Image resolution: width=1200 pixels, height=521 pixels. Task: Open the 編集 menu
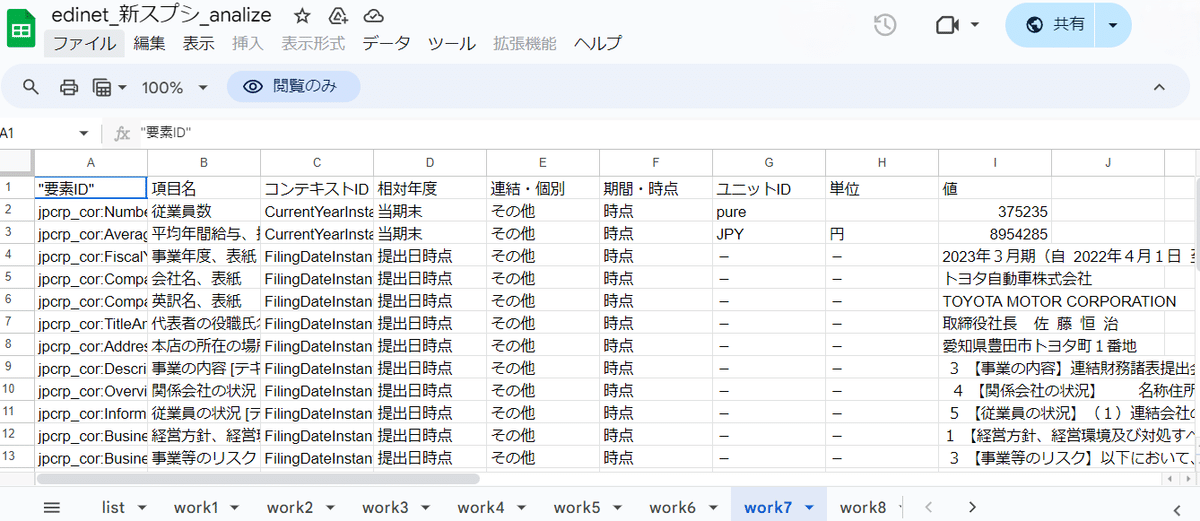click(x=149, y=43)
